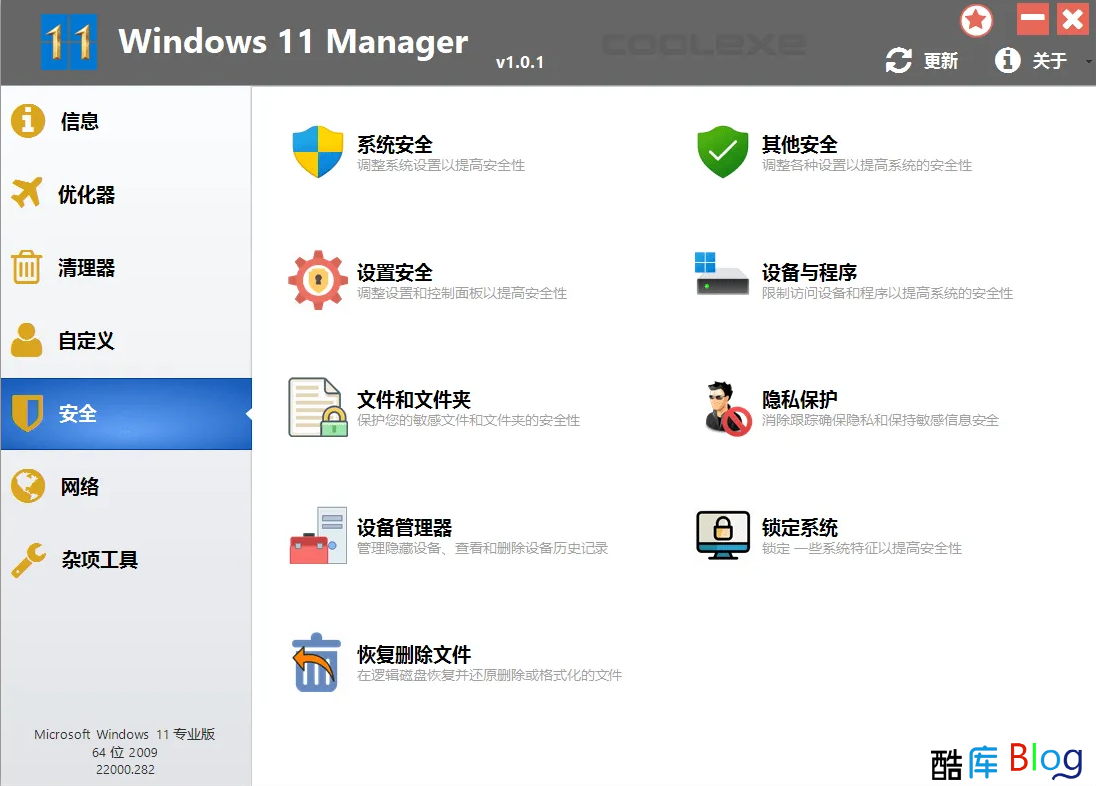Open 文件和文件夹 via locked document icon
1096x786 pixels.
pos(318,407)
